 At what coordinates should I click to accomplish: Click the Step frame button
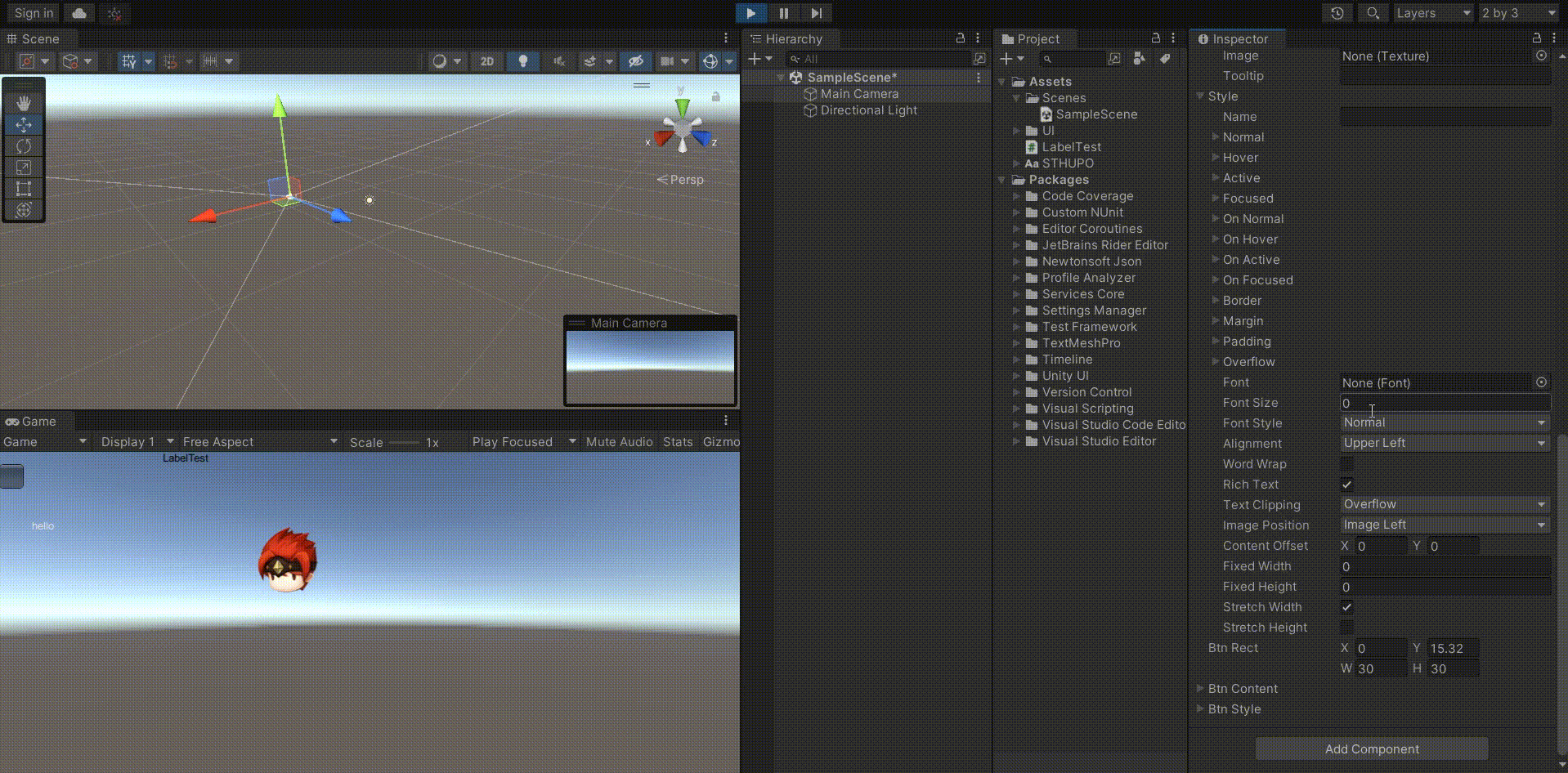[816, 13]
